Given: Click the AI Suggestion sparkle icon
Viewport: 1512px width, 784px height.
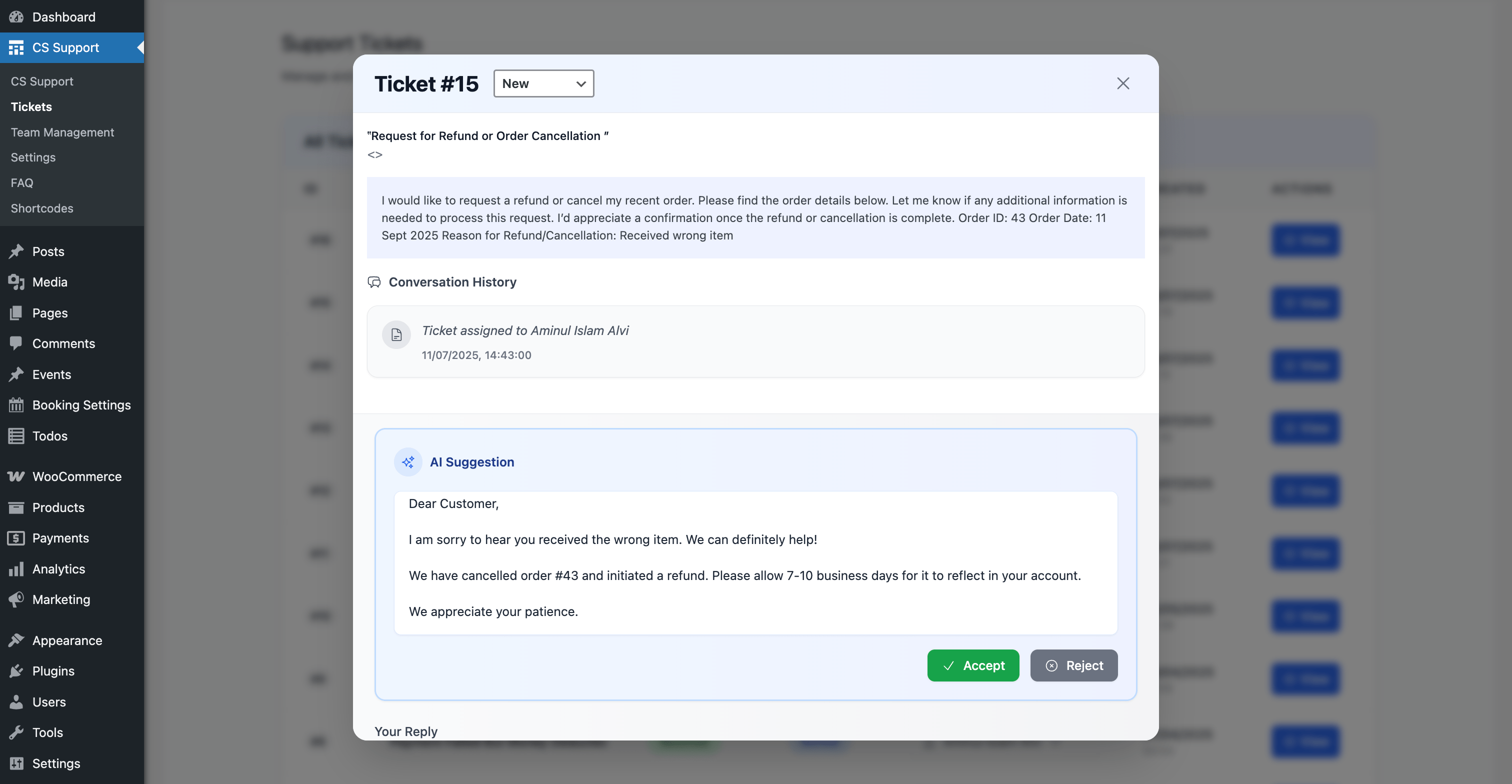Looking at the screenshot, I should tap(408, 462).
